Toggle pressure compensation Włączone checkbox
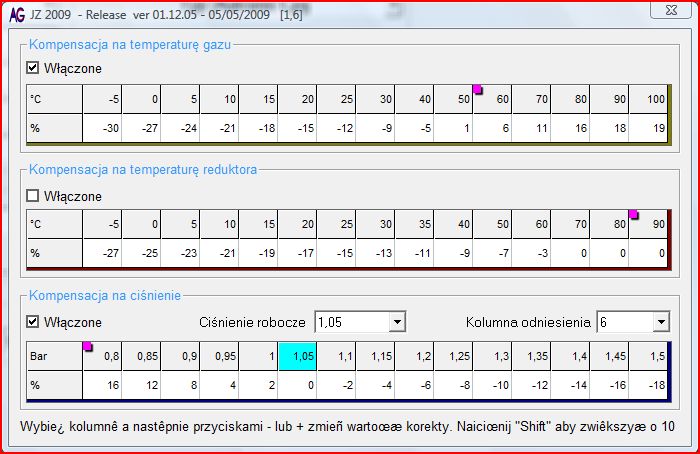Screen dimensions: 700x454 33,321
